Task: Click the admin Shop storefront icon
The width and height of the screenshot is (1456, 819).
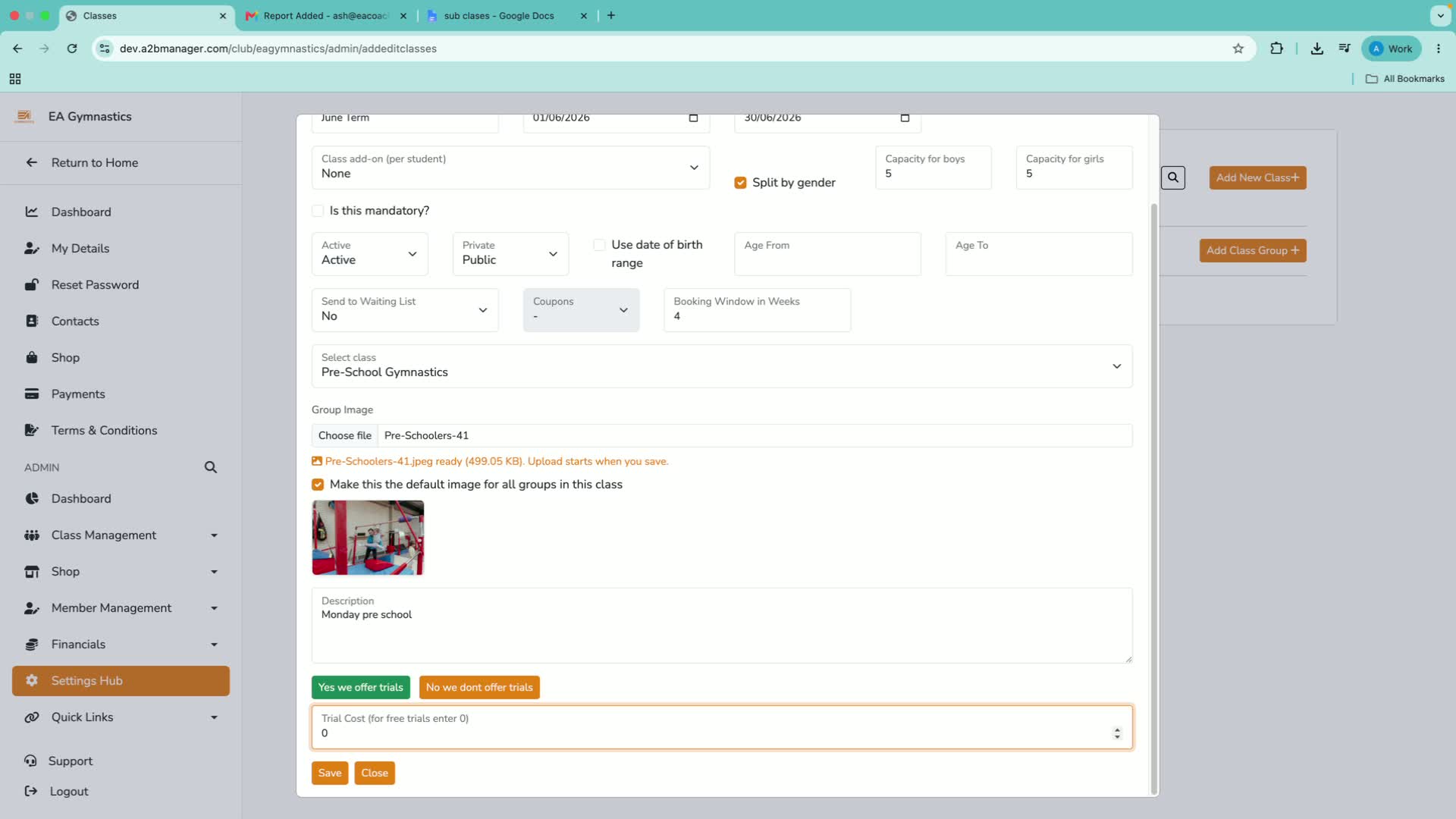Action: tap(31, 571)
